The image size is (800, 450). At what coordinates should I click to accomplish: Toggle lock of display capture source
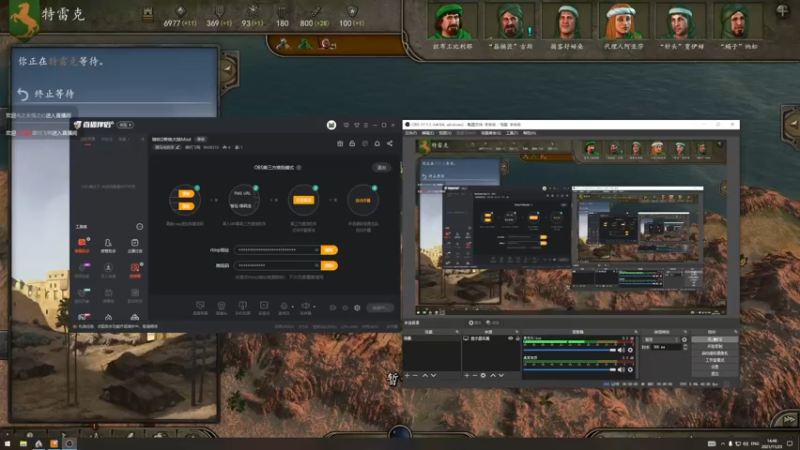coord(517,338)
